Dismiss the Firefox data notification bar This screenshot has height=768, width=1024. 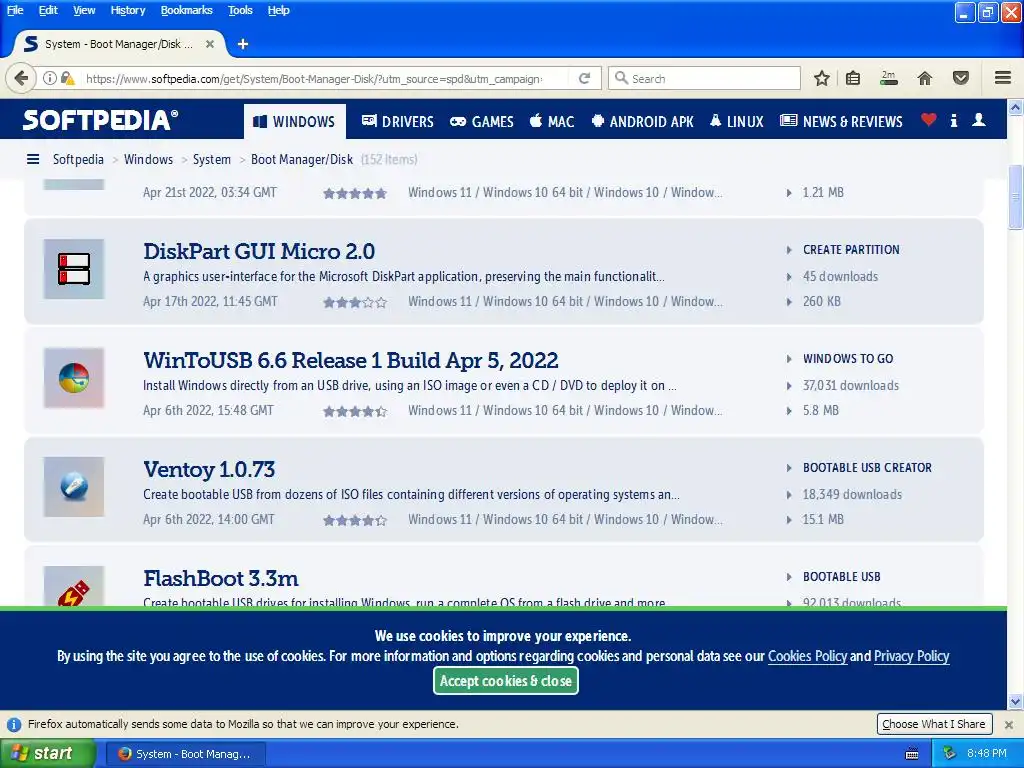(1009, 724)
